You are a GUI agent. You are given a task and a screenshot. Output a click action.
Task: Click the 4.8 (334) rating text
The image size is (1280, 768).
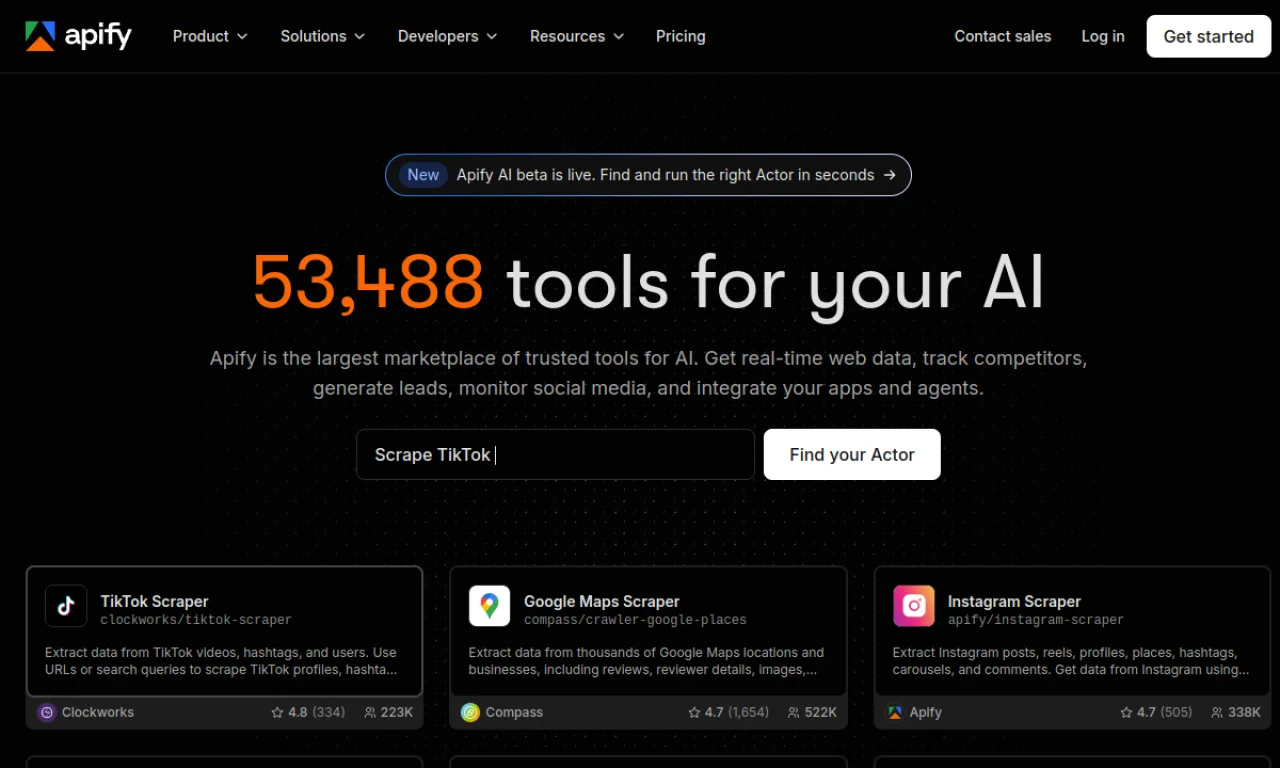click(x=316, y=712)
